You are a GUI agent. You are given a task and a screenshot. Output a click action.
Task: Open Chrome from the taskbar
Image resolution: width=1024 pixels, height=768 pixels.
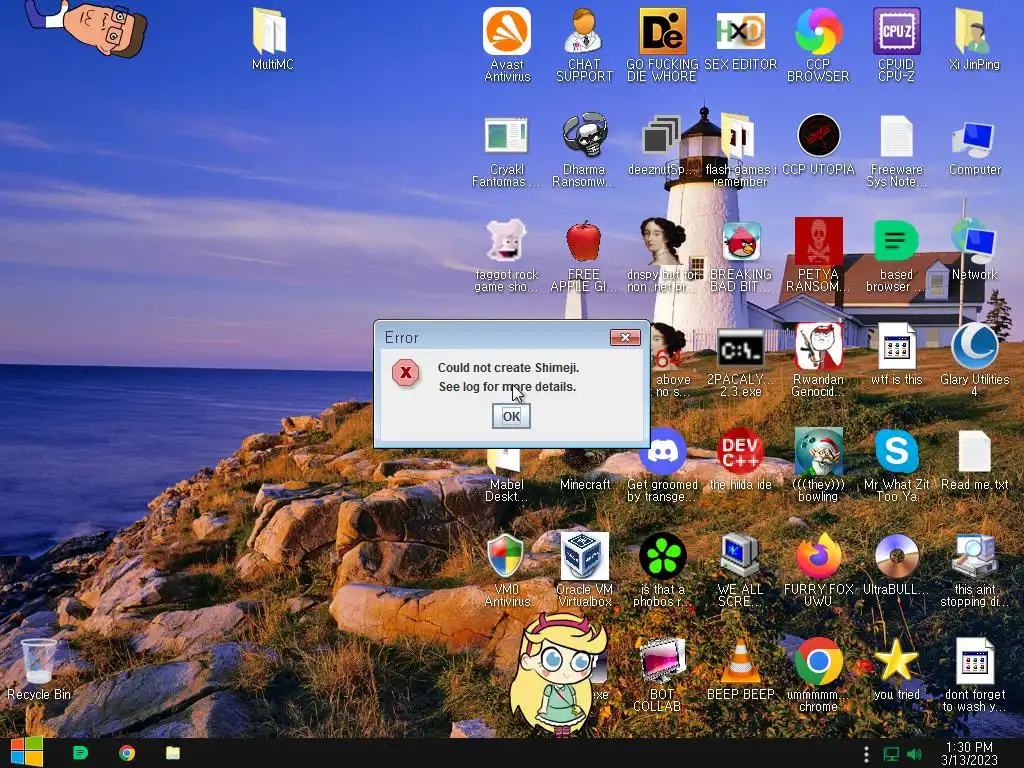(127, 753)
